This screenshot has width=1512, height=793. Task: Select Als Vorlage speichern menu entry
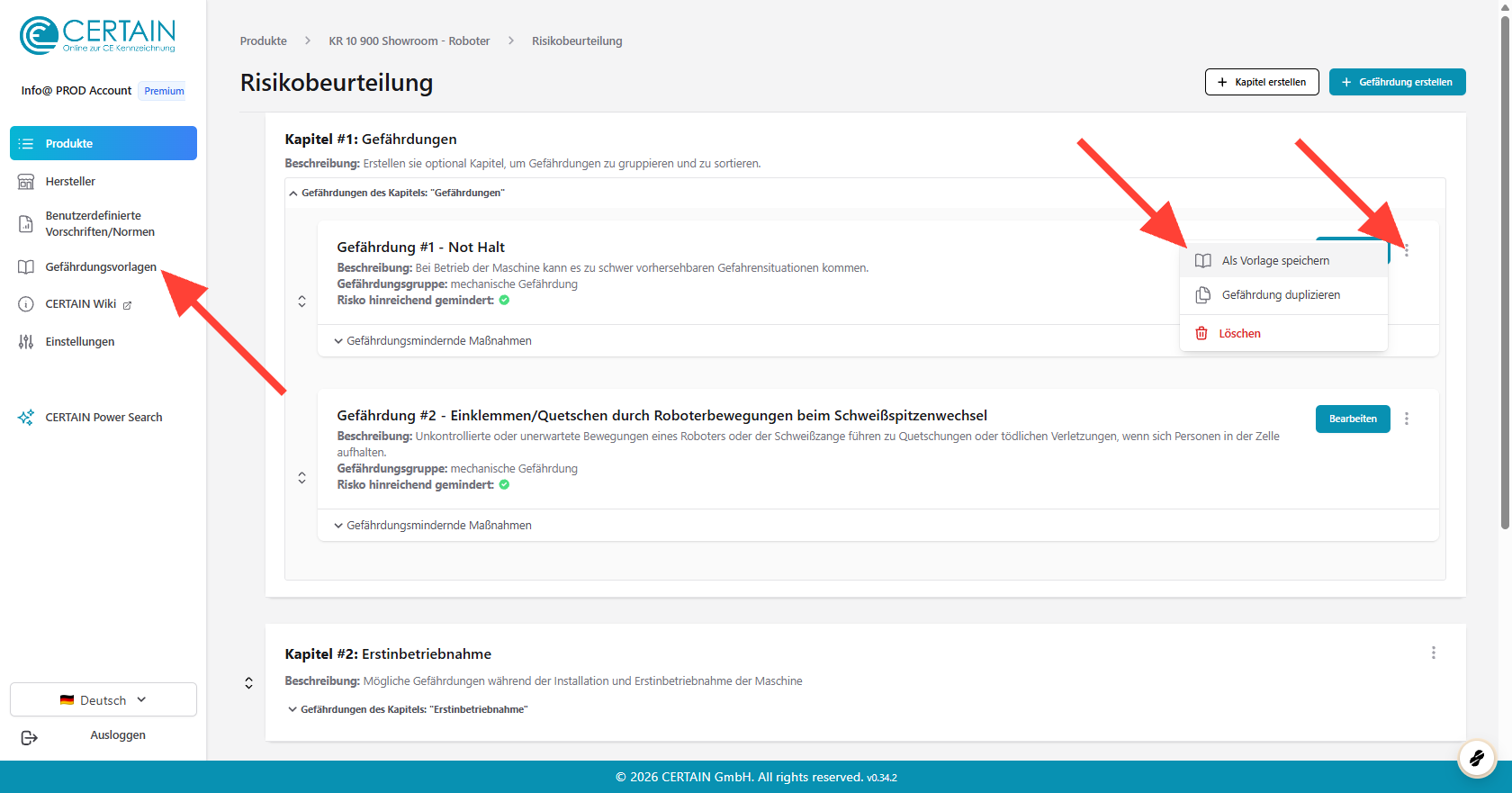click(x=1283, y=261)
